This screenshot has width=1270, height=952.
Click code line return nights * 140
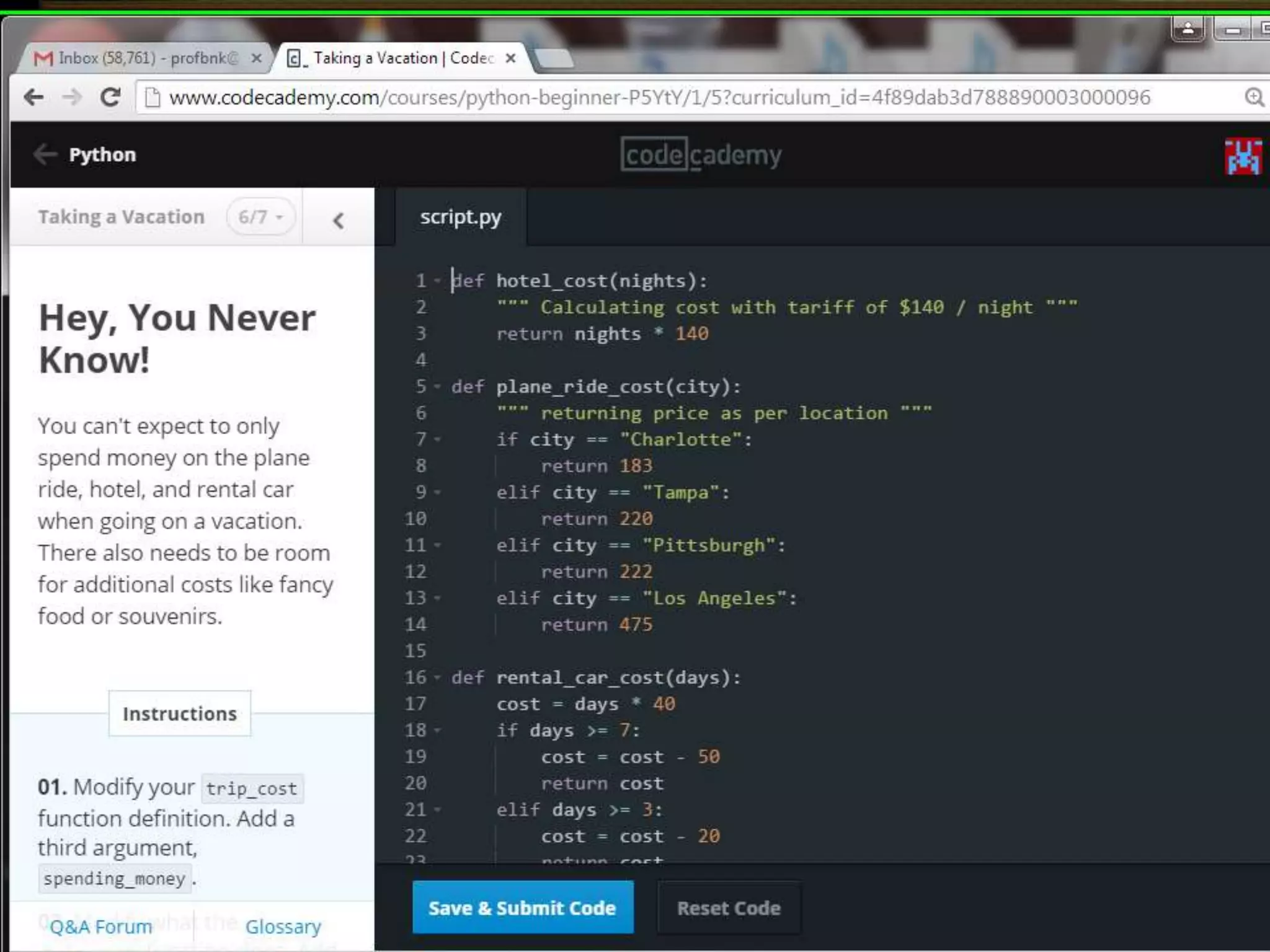tap(602, 334)
